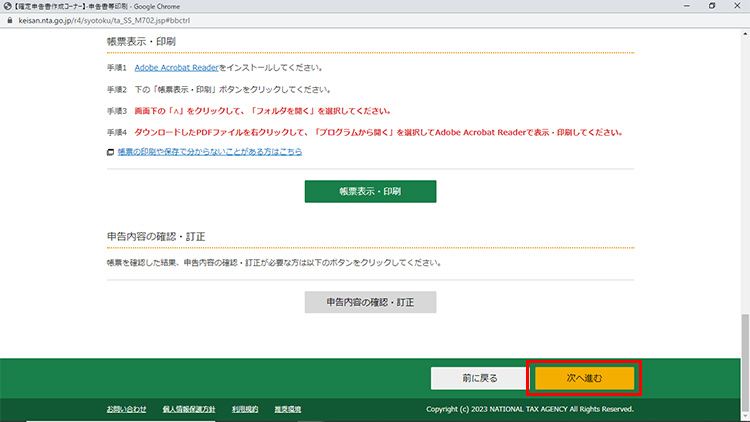Open the 利用規約 footer link
This screenshot has height=422, width=750.
(245, 409)
